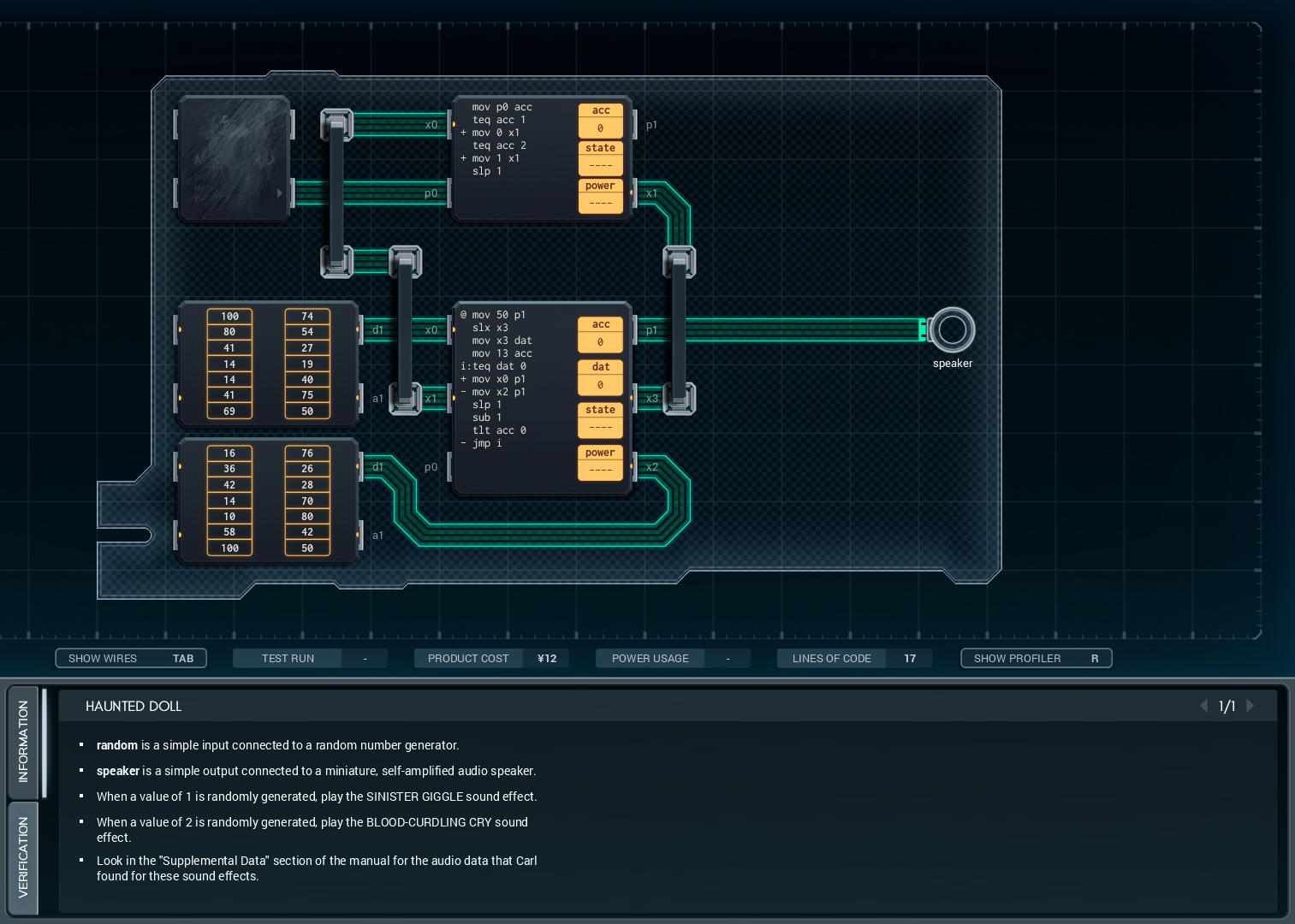Click the acc register of the top microcontroller

[600, 121]
